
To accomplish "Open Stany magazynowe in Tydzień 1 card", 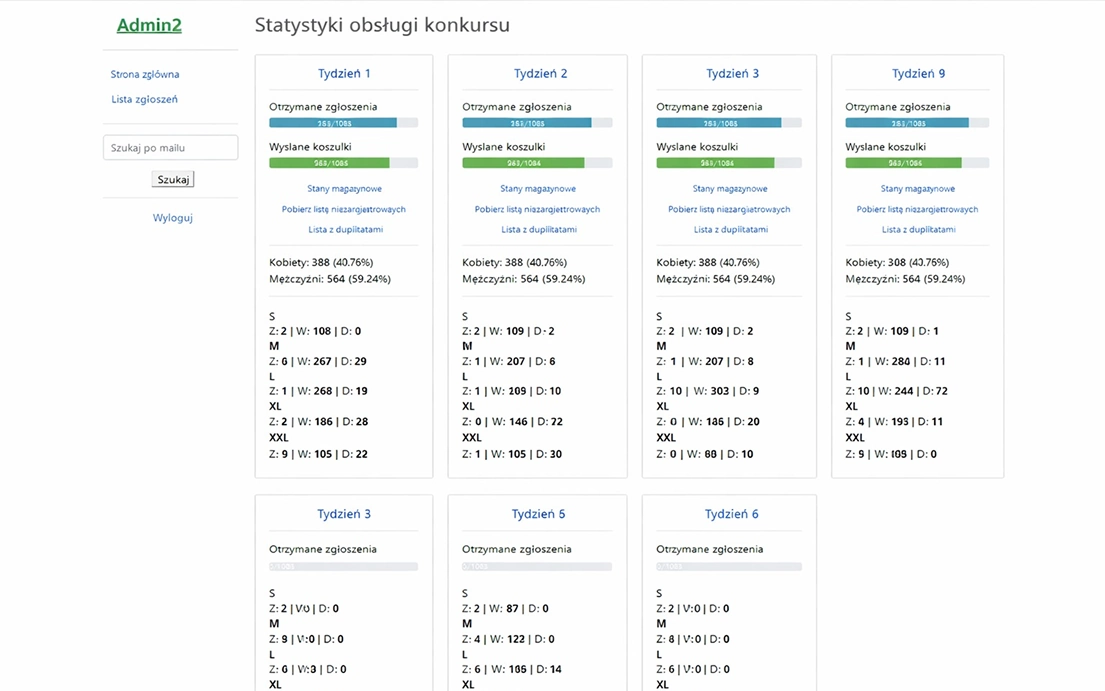I will pos(344,189).
